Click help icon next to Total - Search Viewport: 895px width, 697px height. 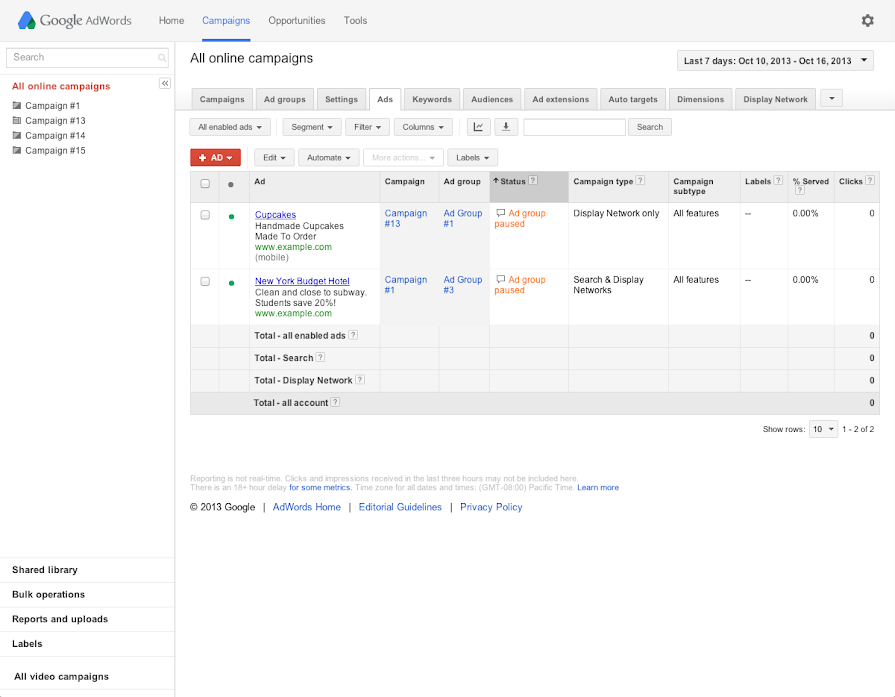click(x=321, y=357)
